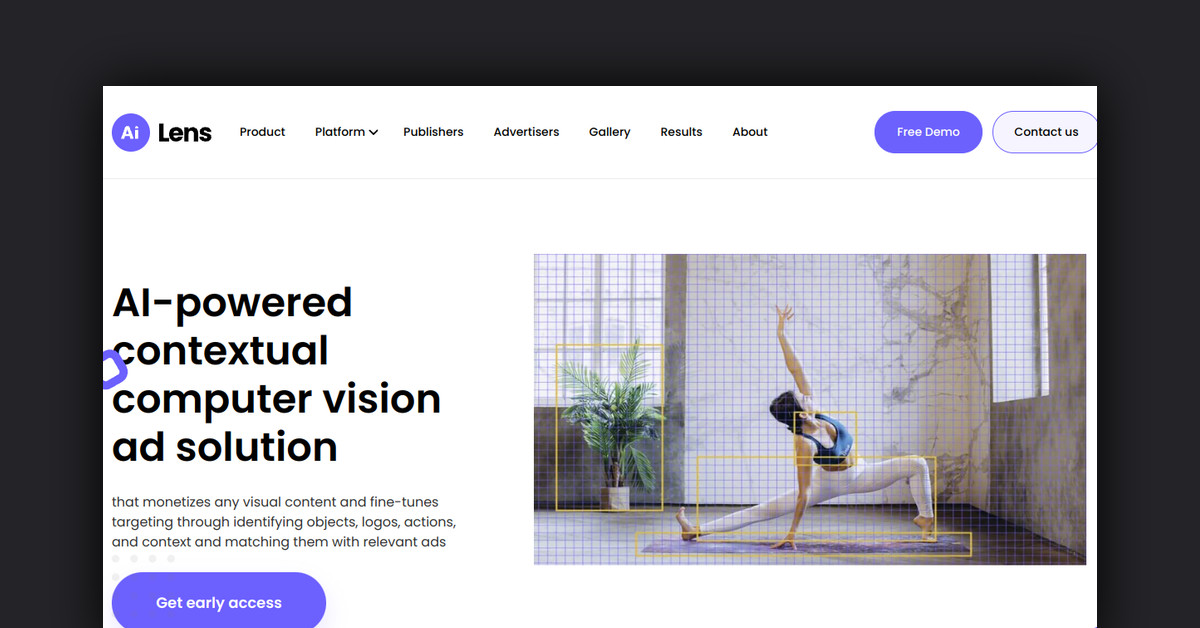Image resolution: width=1200 pixels, height=628 pixels.
Task: Select Results in the navigation bar
Action: [681, 132]
